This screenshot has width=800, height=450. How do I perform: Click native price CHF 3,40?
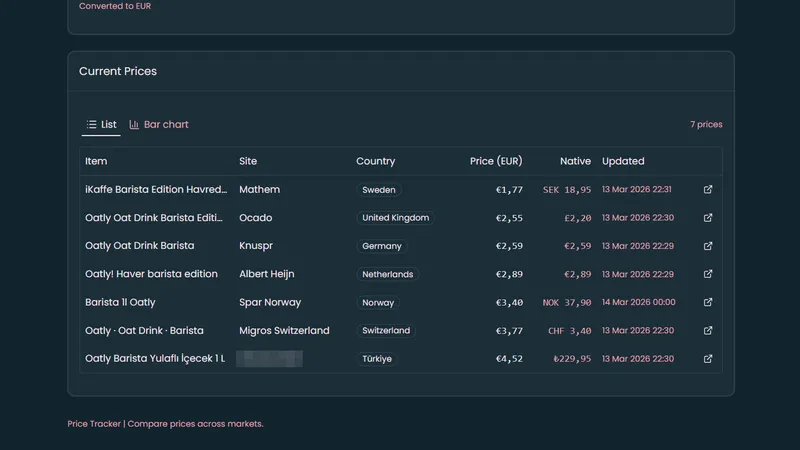tap(569, 331)
